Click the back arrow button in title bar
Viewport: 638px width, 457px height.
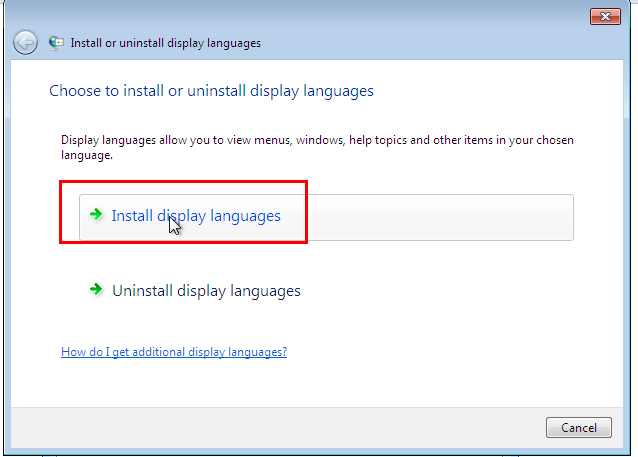point(25,42)
